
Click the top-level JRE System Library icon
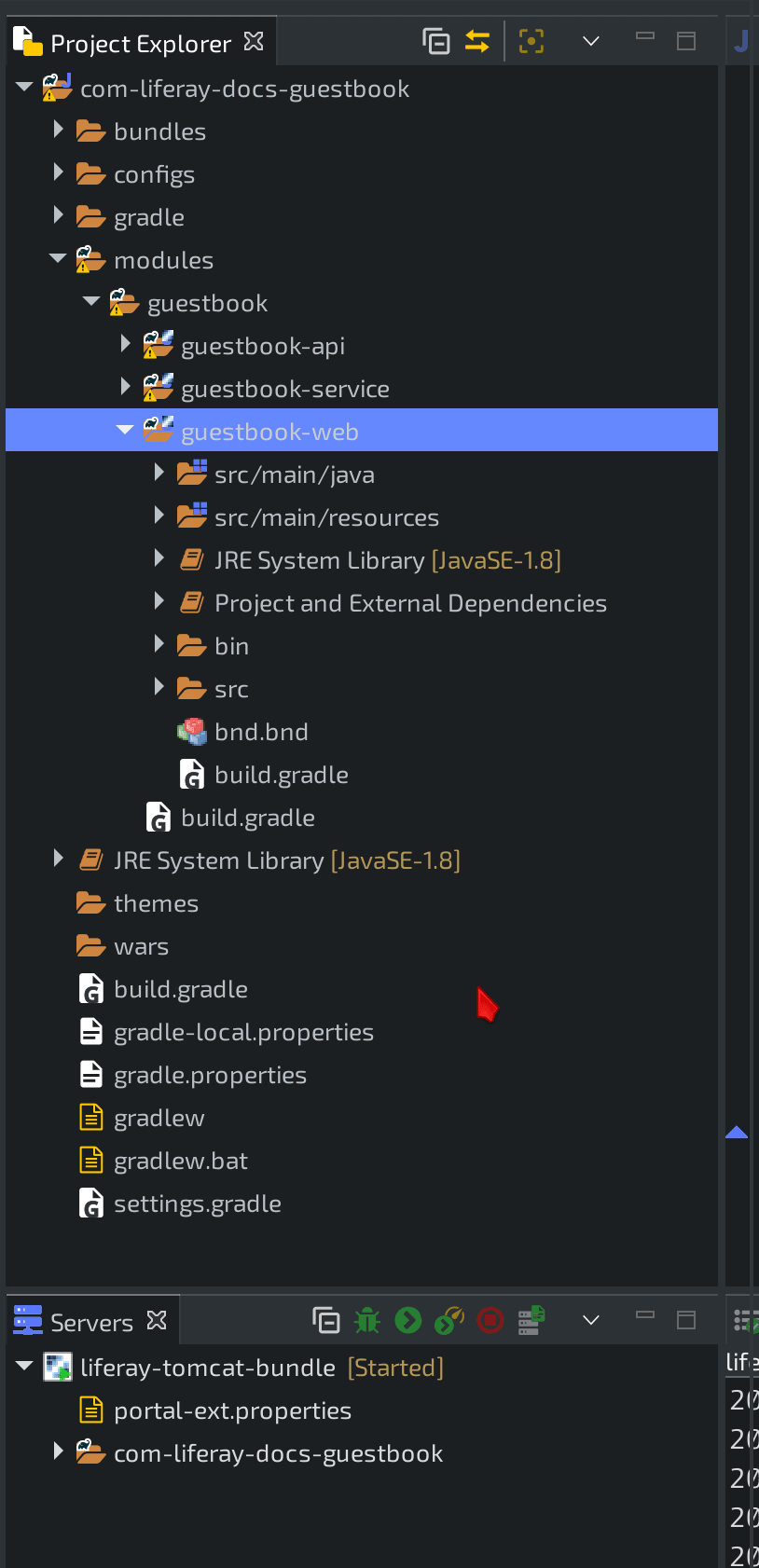point(91,860)
